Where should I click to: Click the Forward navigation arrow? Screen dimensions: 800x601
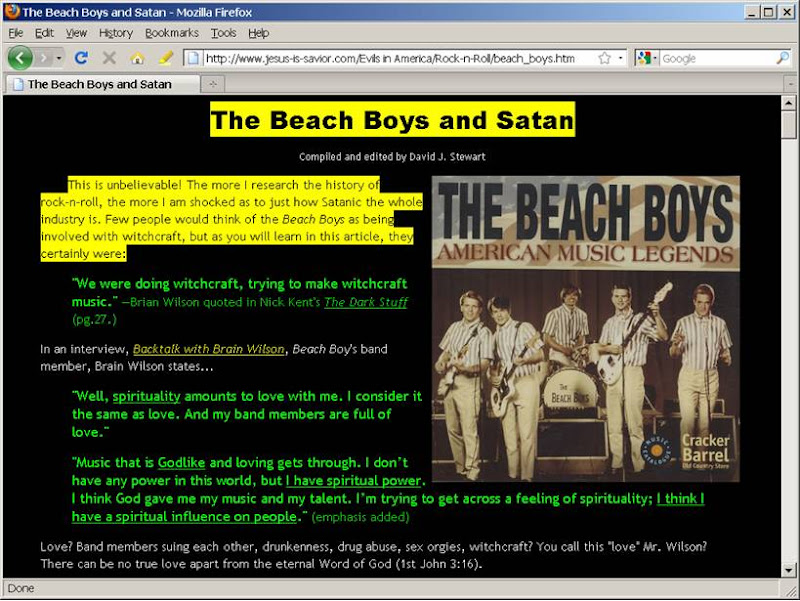tap(44, 58)
